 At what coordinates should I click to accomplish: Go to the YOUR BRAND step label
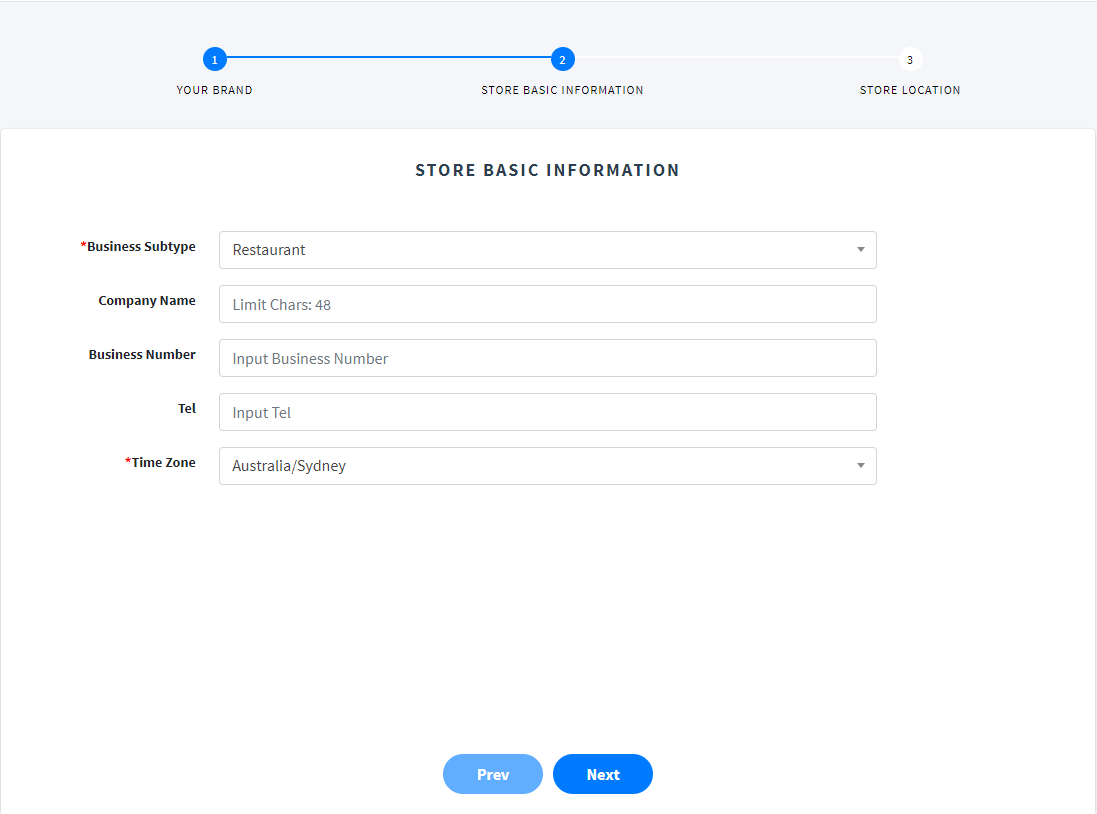(214, 90)
